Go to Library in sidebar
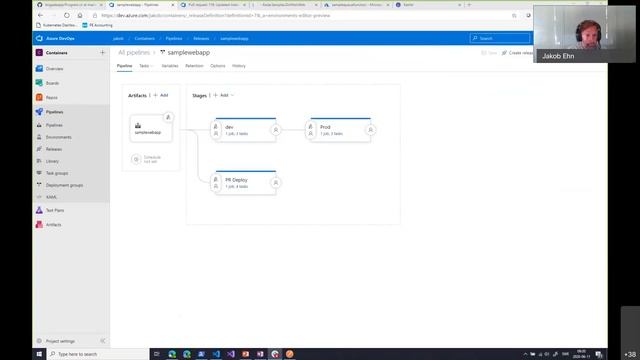 click(52, 161)
